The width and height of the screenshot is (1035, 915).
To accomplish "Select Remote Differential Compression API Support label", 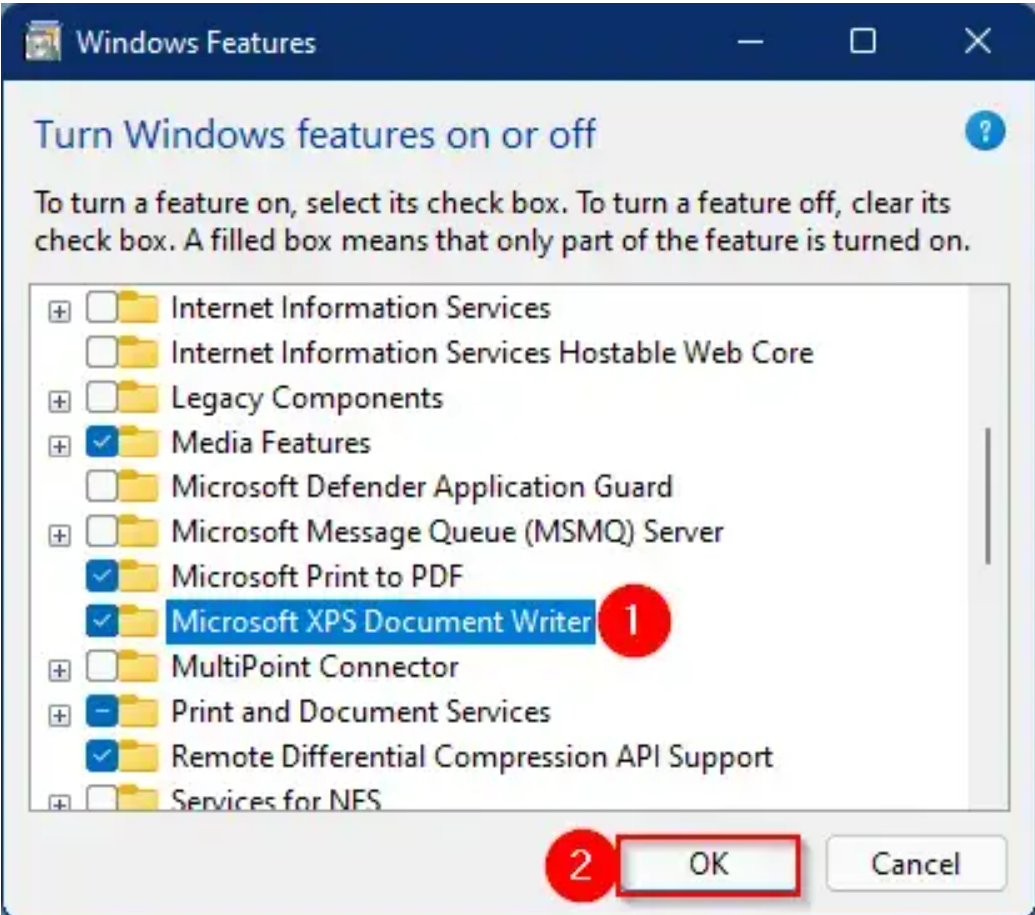I will 471,757.
